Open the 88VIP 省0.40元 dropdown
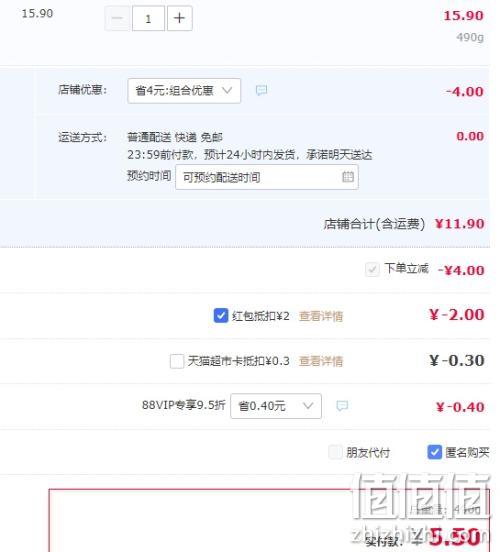The image size is (500, 552). (276, 406)
